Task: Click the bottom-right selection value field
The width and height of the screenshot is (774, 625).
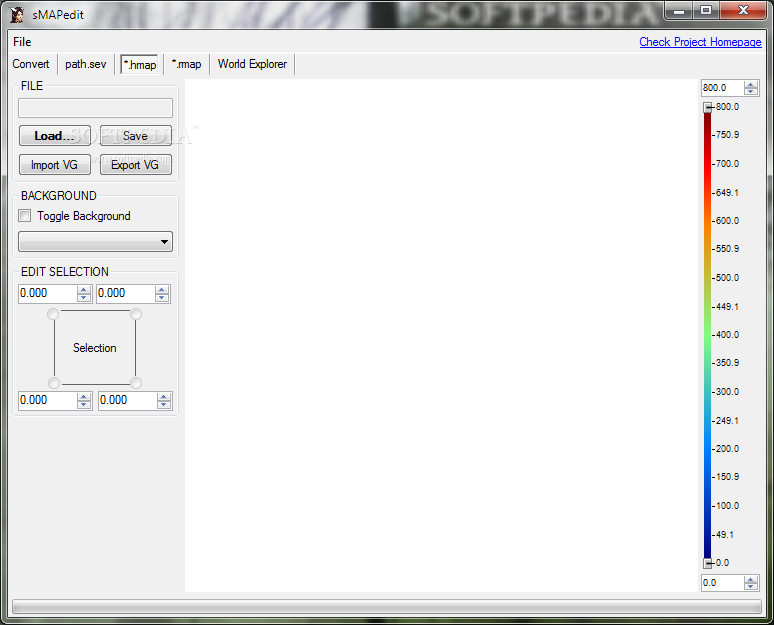Action: click(127, 400)
